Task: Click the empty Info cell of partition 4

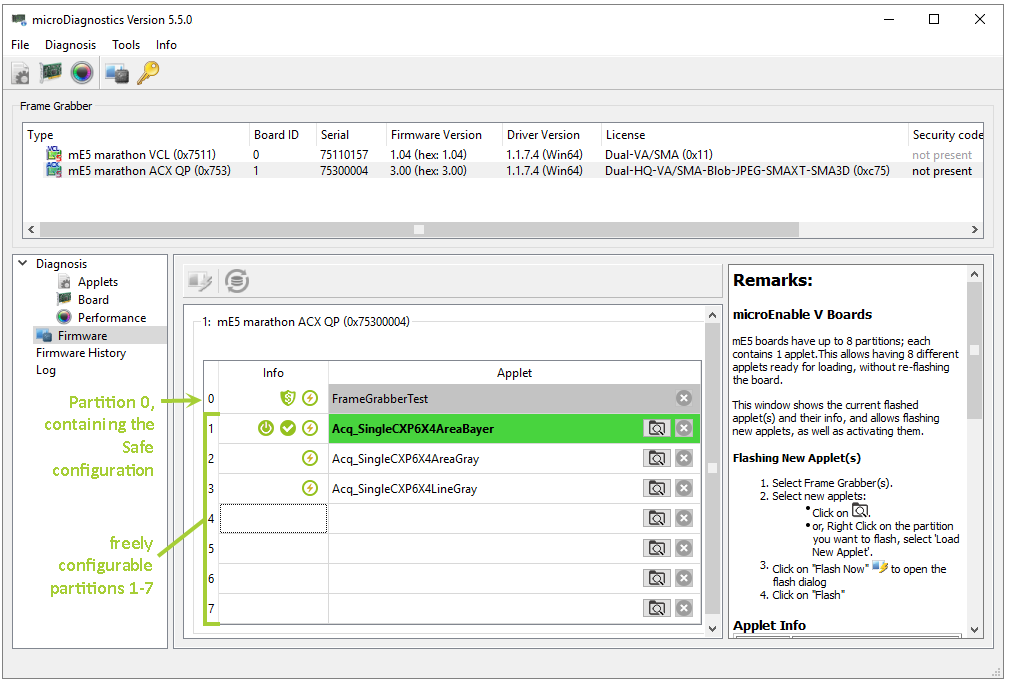Action: click(x=274, y=519)
